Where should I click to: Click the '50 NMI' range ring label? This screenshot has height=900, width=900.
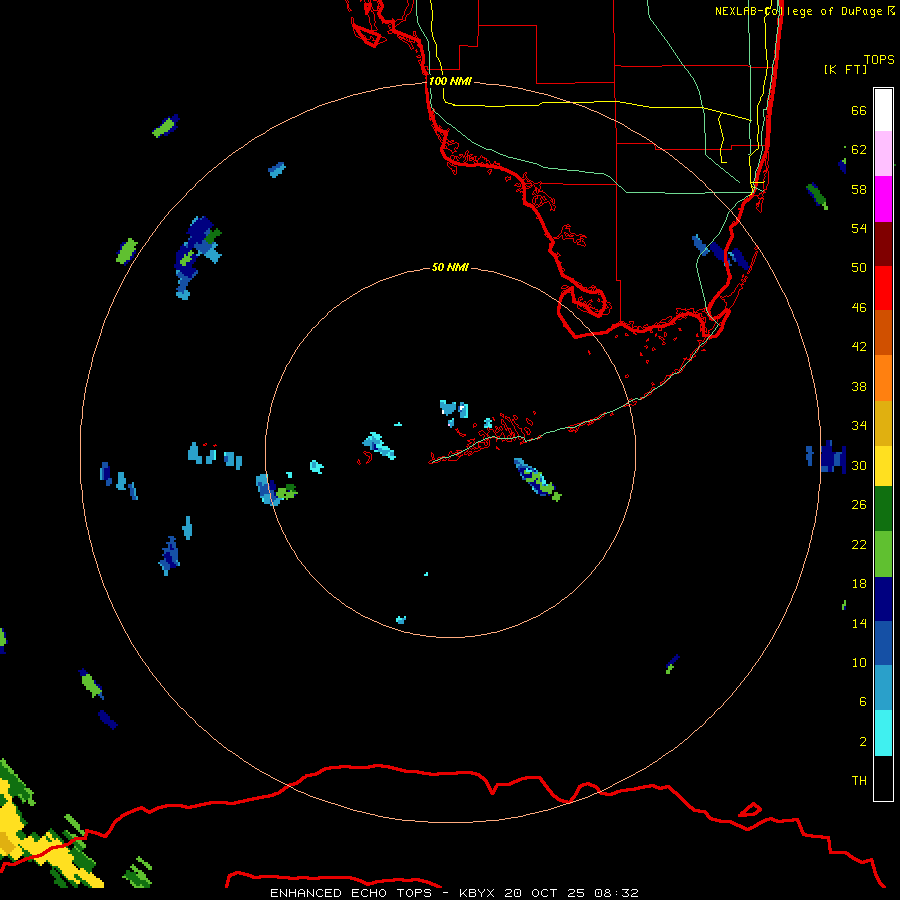pyautogui.click(x=450, y=267)
